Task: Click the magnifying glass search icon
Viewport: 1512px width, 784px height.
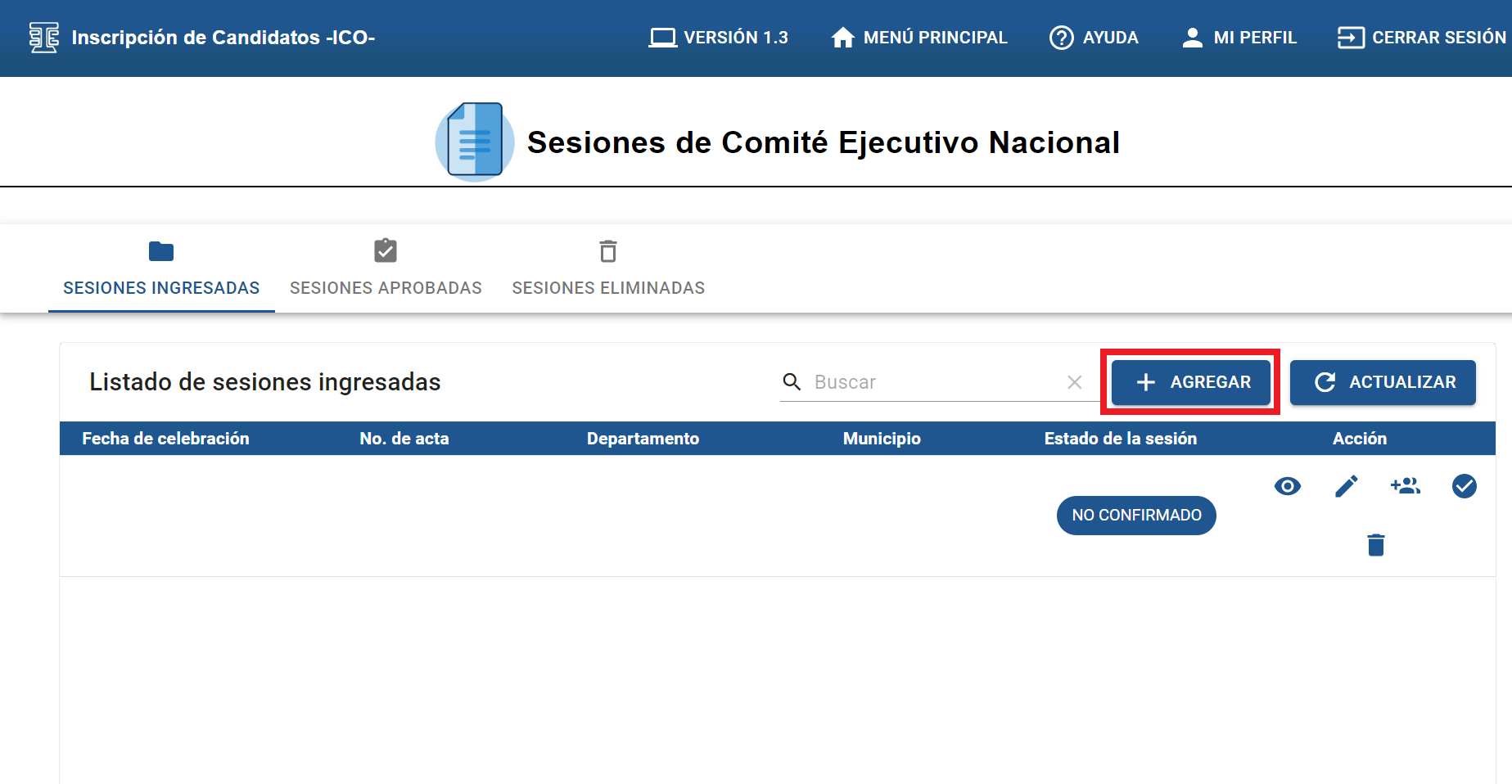Action: [x=792, y=382]
